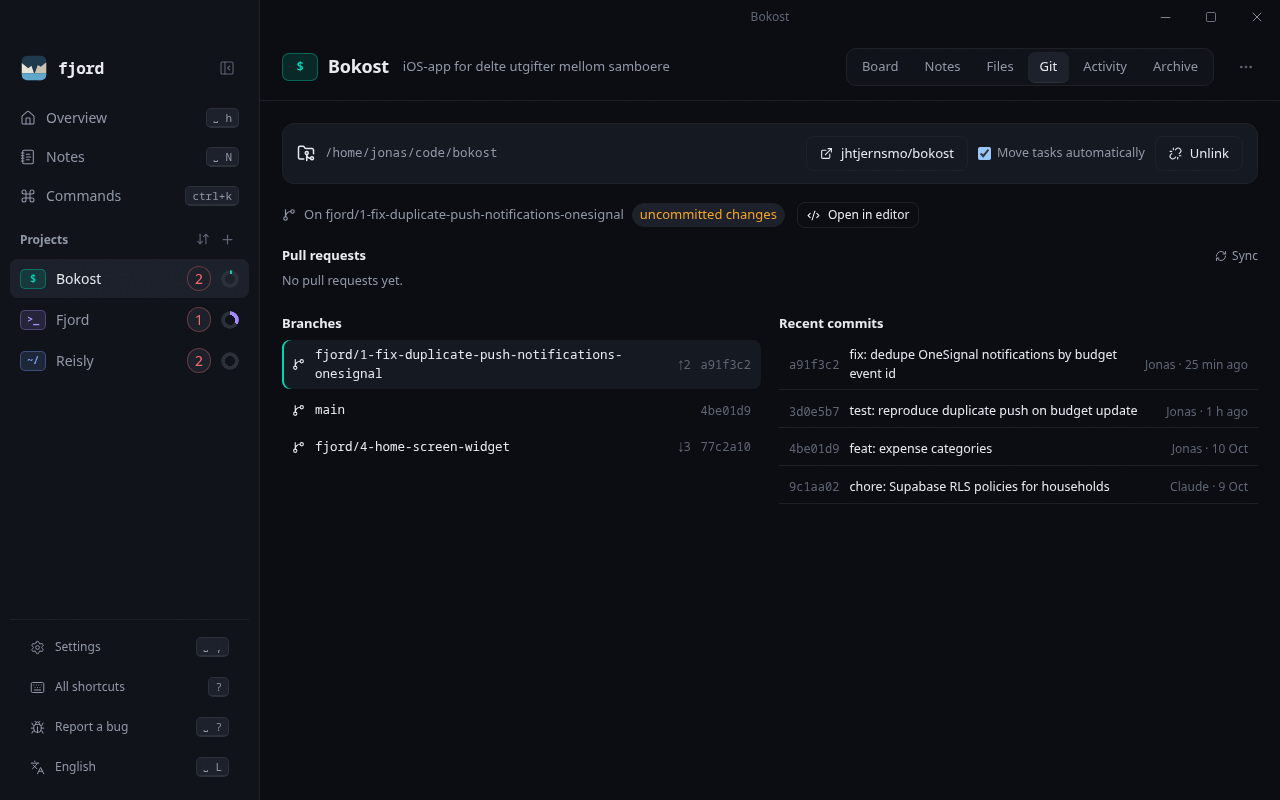
Task: Open Settings gear entry
Action: tap(129, 647)
